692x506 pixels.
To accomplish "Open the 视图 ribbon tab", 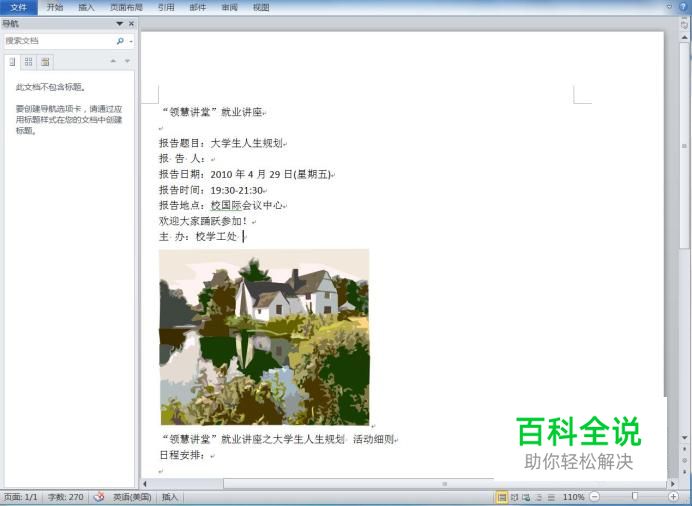I will click(x=261, y=7).
